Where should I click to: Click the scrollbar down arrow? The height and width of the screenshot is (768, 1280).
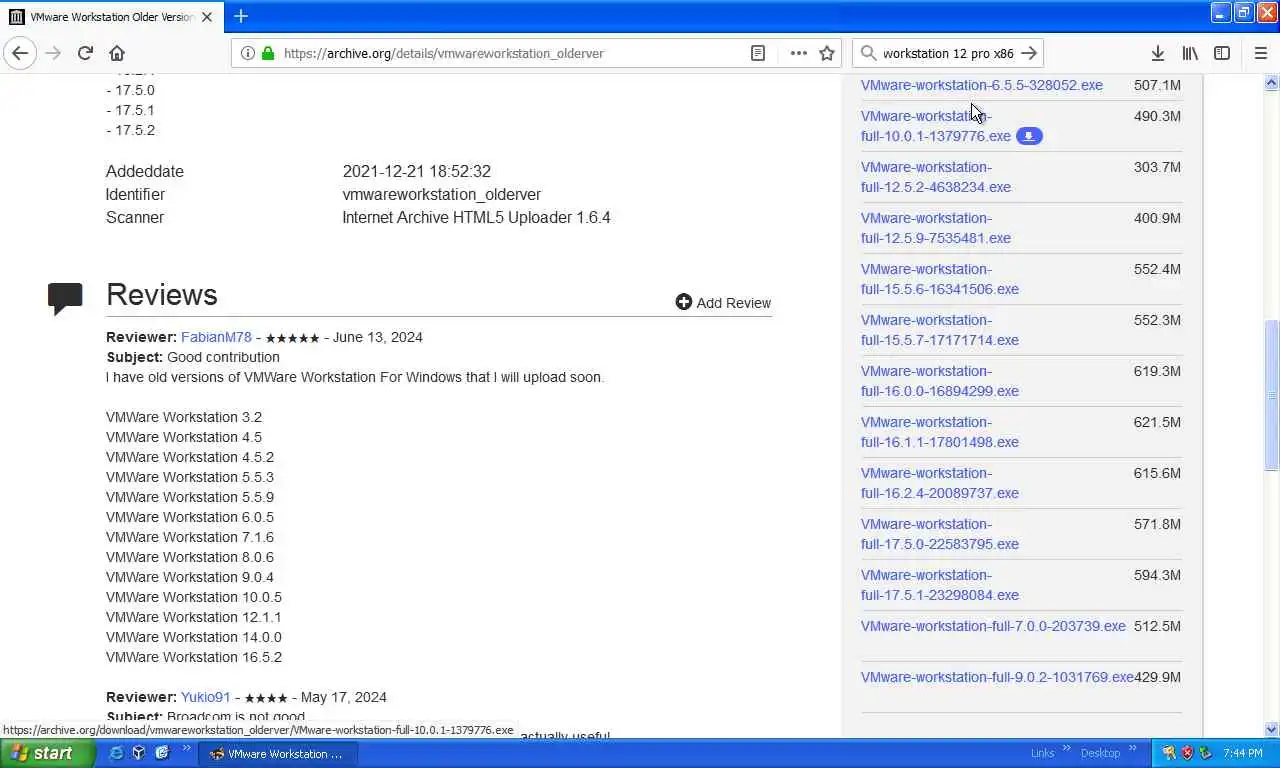point(1271,729)
